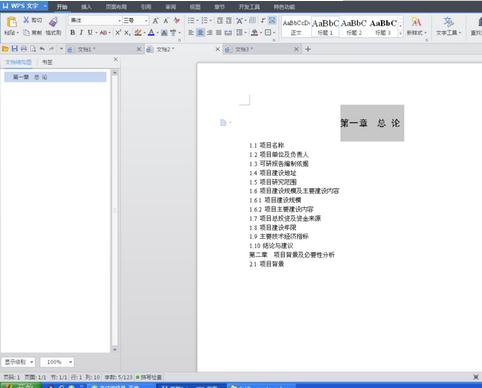Image resolution: width=482 pixels, height=388 pixels.
Task: Clear formatting with eraser icon
Action: pyautogui.click(x=177, y=21)
